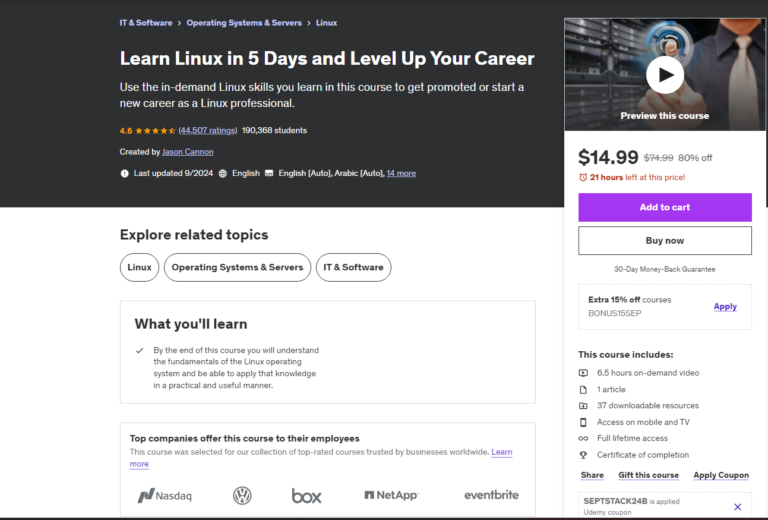Open the IT & Software breadcrumb

(146, 23)
